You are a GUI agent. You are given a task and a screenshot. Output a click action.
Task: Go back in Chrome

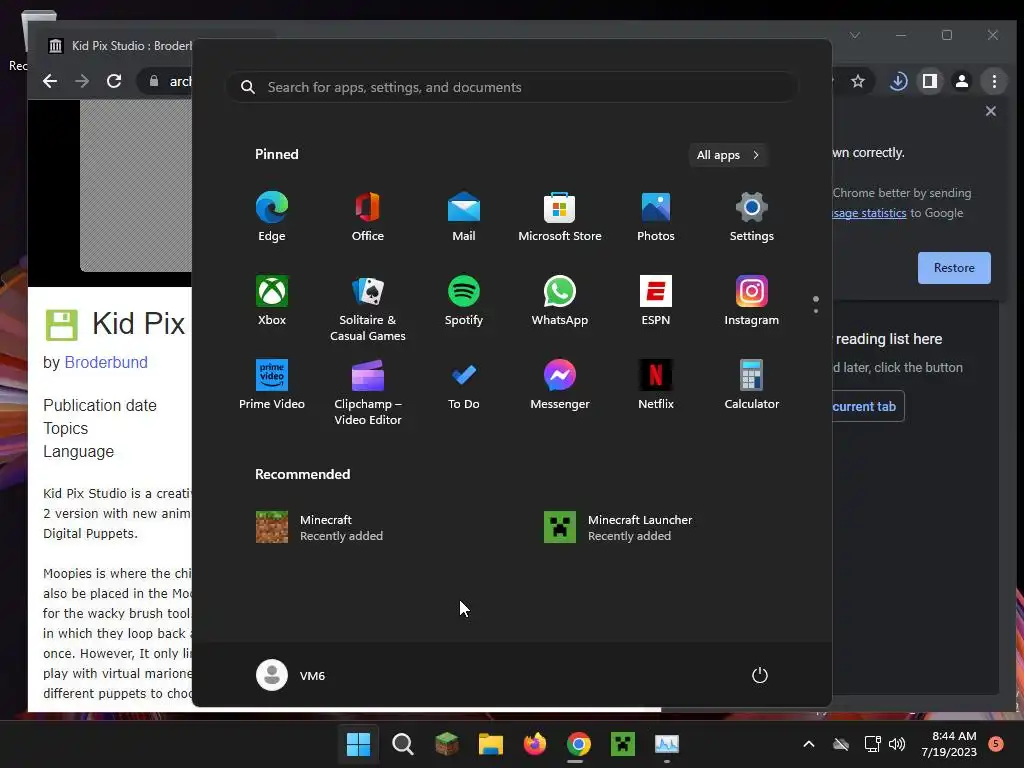pyautogui.click(x=50, y=81)
